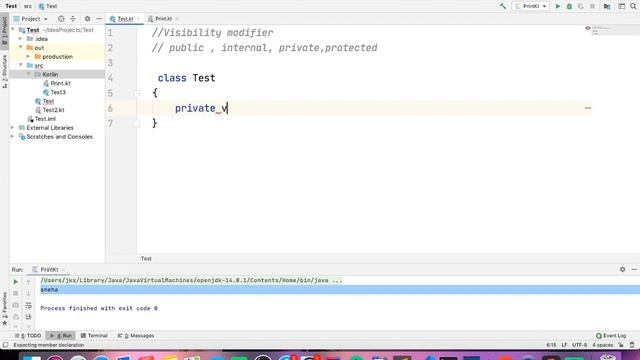The height and width of the screenshot is (360, 640).
Task: Click the tool window quick-access square in status bar
Action: click(x=5, y=345)
